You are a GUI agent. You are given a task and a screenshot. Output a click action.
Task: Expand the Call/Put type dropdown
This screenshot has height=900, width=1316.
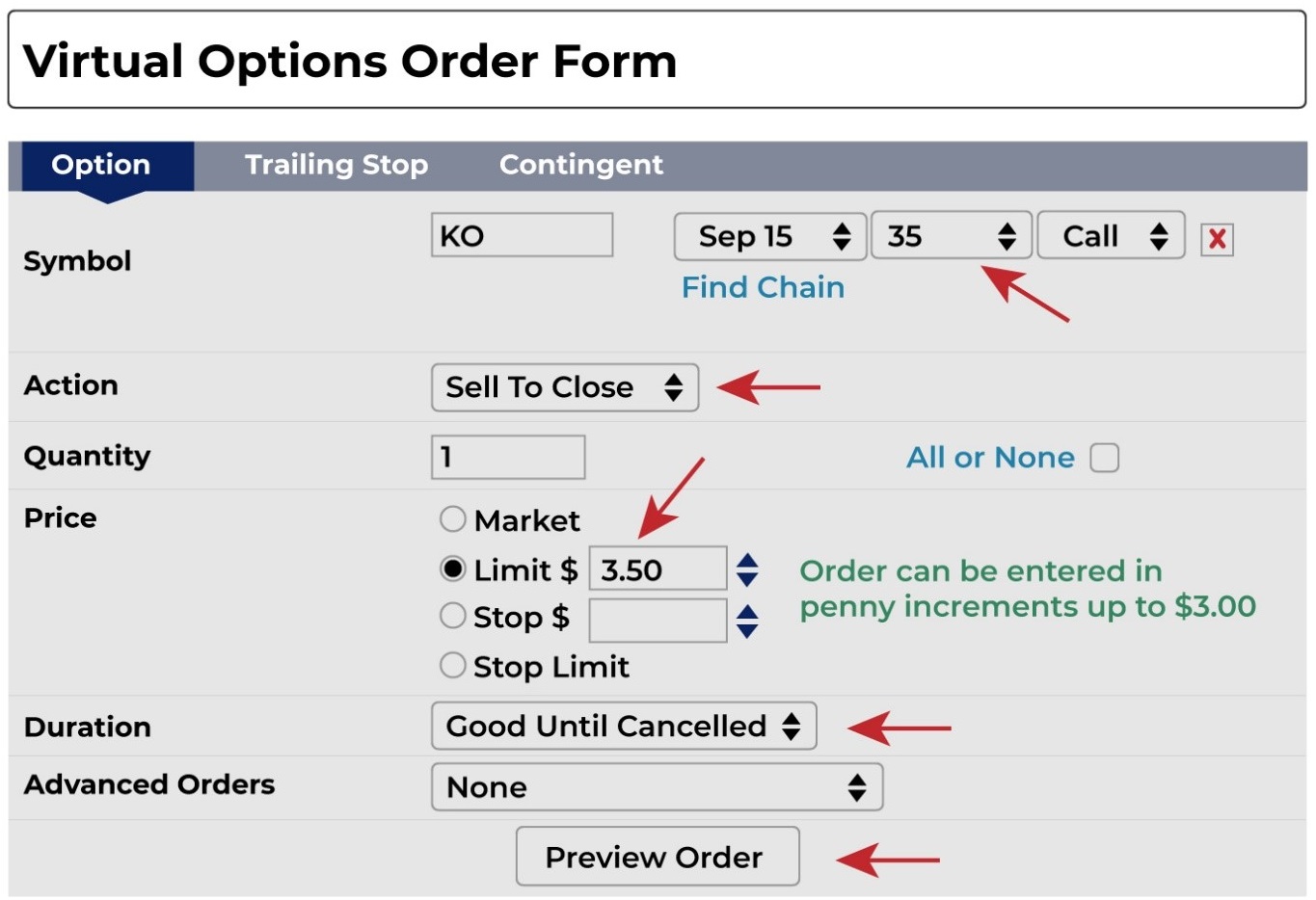[x=1111, y=236]
